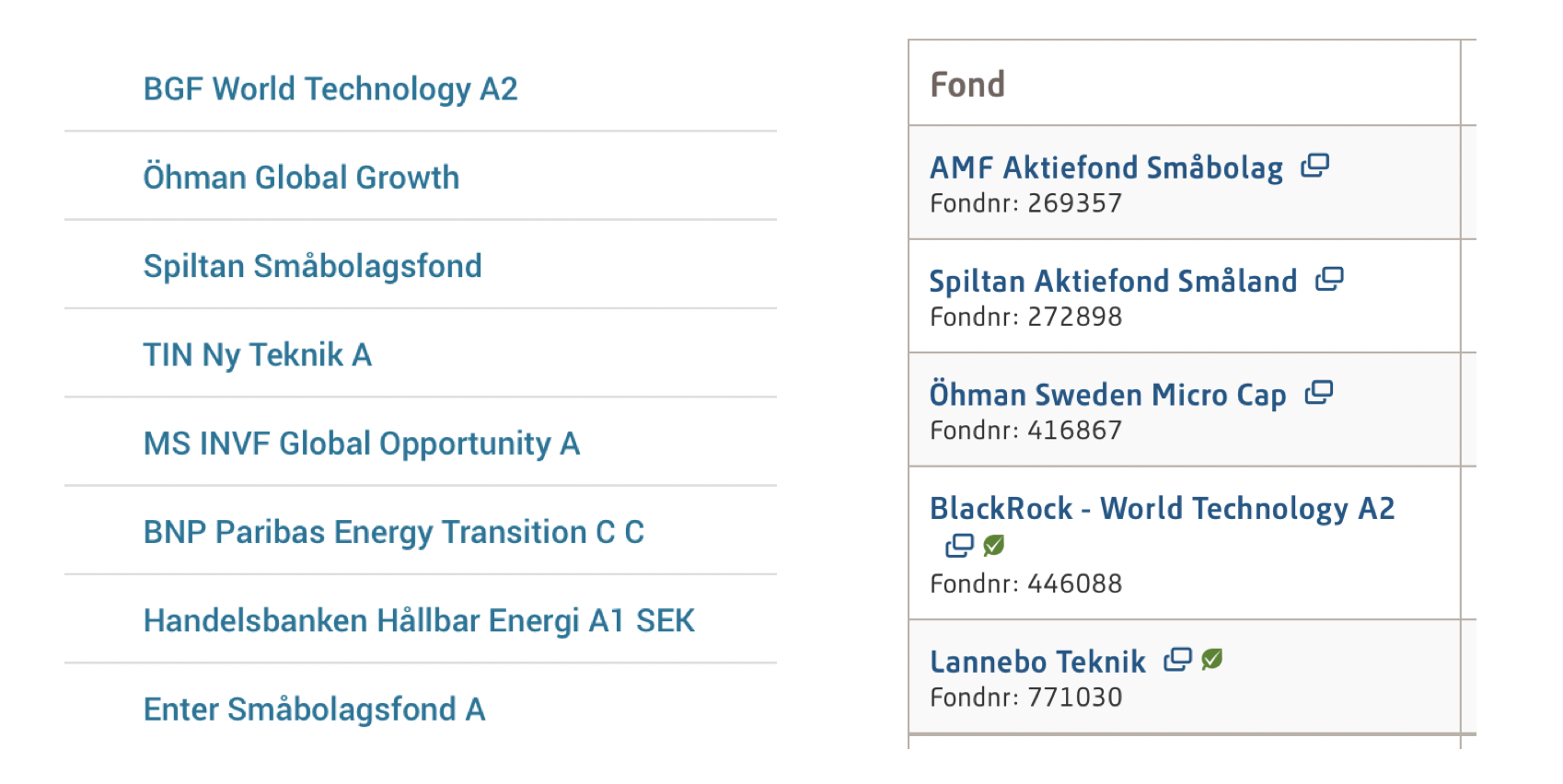Click Handelsbanken Hållbar Energi A1 SEK

(419, 621)
